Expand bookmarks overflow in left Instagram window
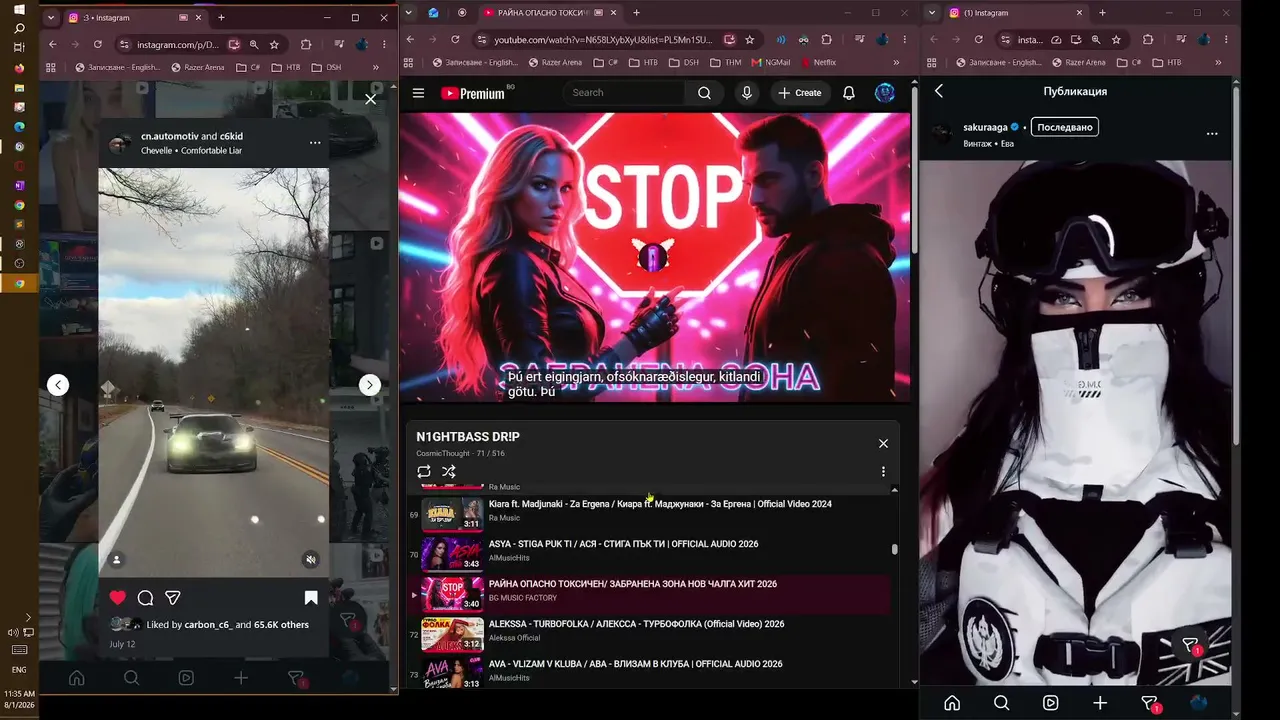The width and height of the screenshot is (1280, 720). click(x=376, y=67)
